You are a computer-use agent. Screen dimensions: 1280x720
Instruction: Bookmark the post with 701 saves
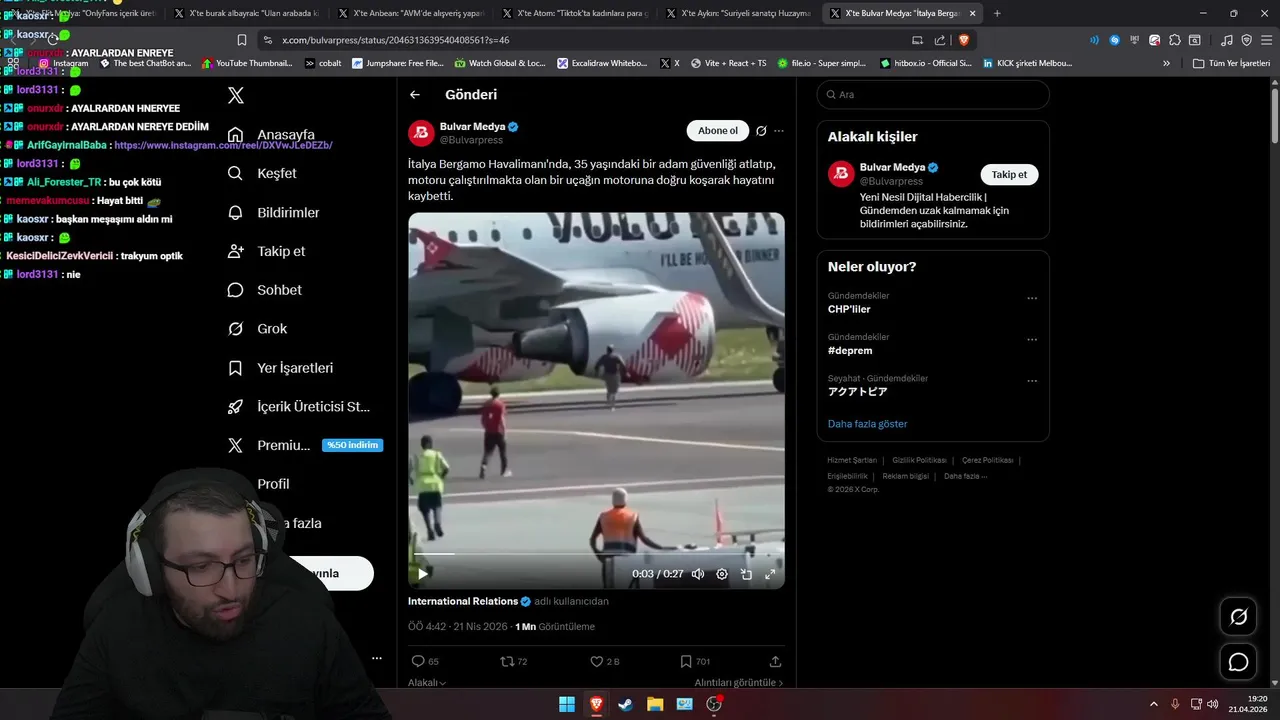(694, 661)
